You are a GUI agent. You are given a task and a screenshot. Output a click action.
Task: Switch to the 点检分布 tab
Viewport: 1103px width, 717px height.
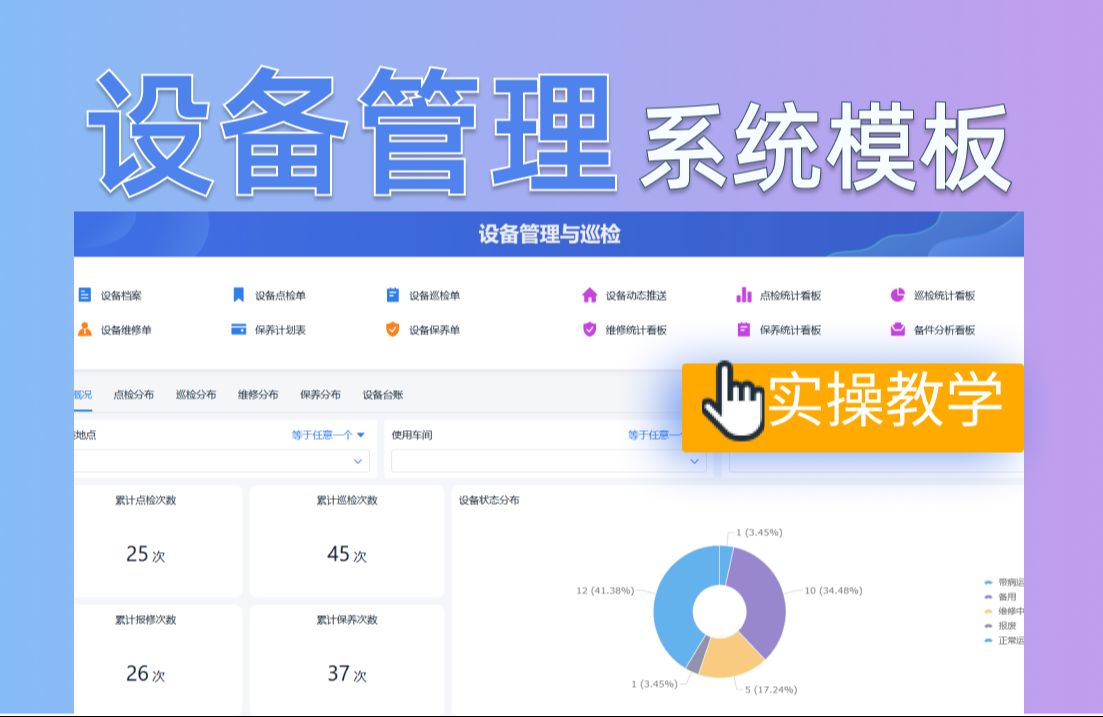click(x=134, y=395)
